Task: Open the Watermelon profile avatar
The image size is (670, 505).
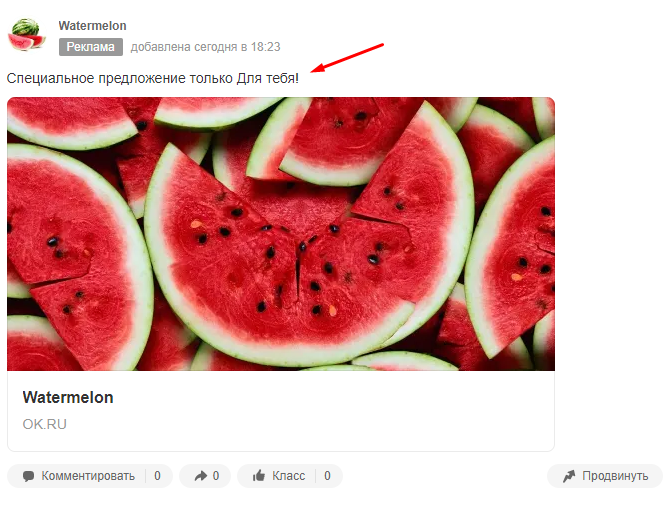Action: (x=26, y=35)
